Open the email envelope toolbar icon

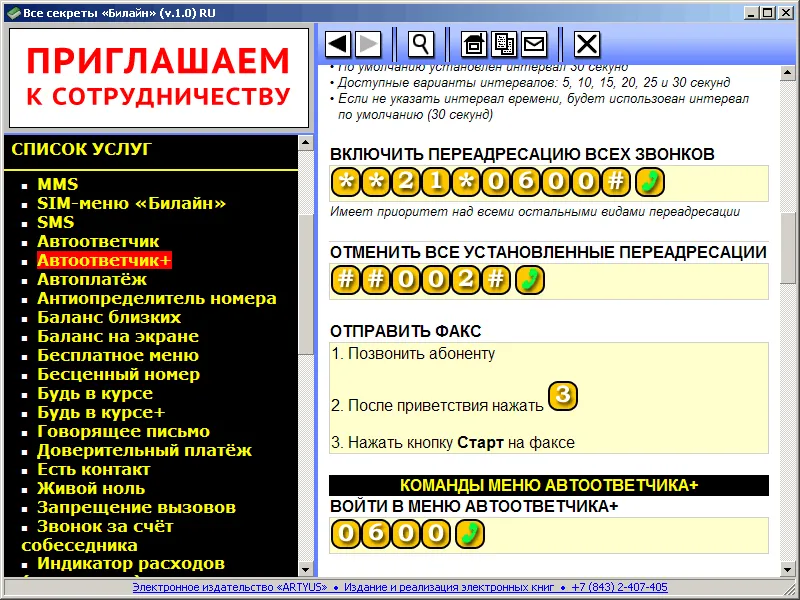click(x=534, y=44)
